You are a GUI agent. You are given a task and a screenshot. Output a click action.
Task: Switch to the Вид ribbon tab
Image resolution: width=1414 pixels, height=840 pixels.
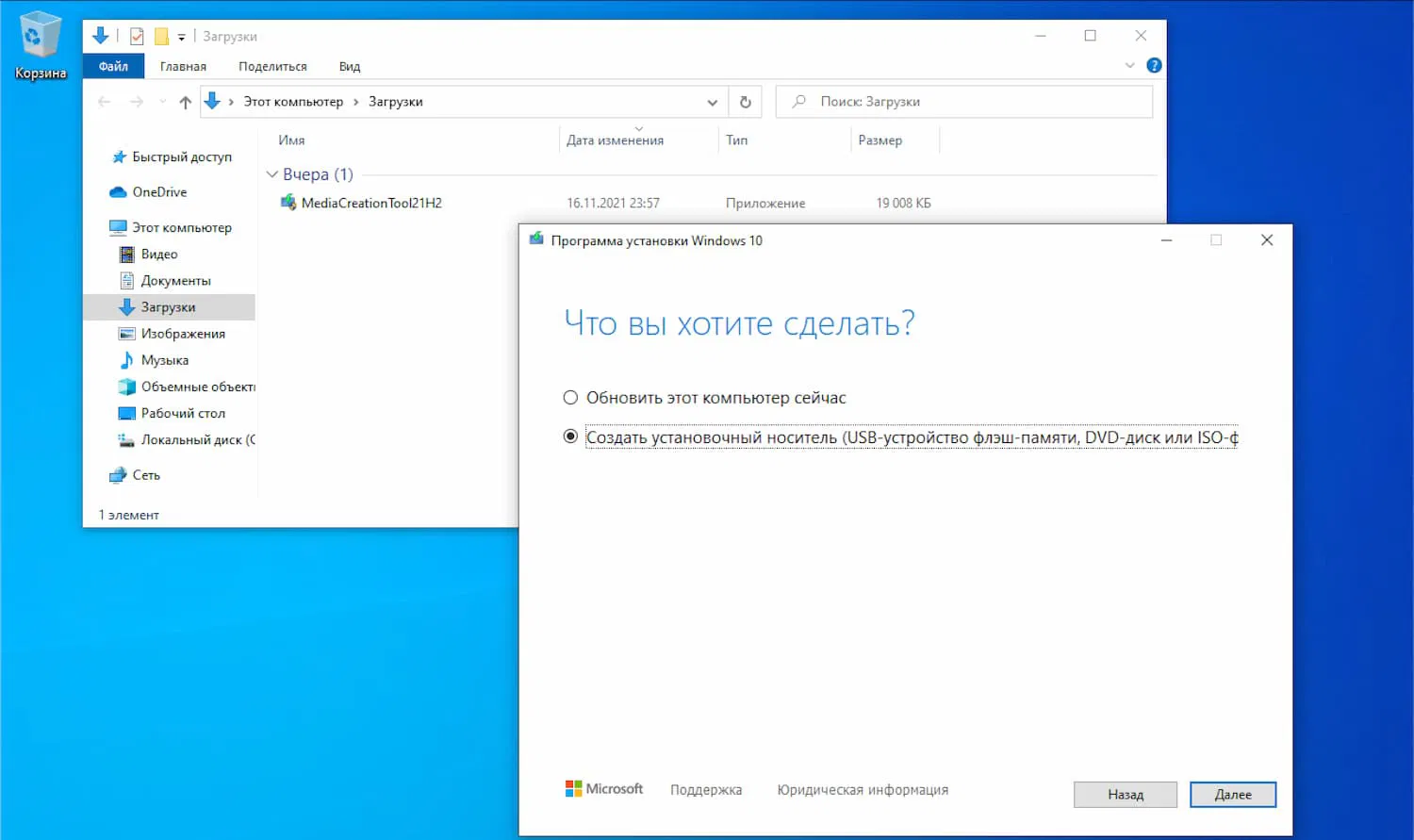(x=349, y=66)
